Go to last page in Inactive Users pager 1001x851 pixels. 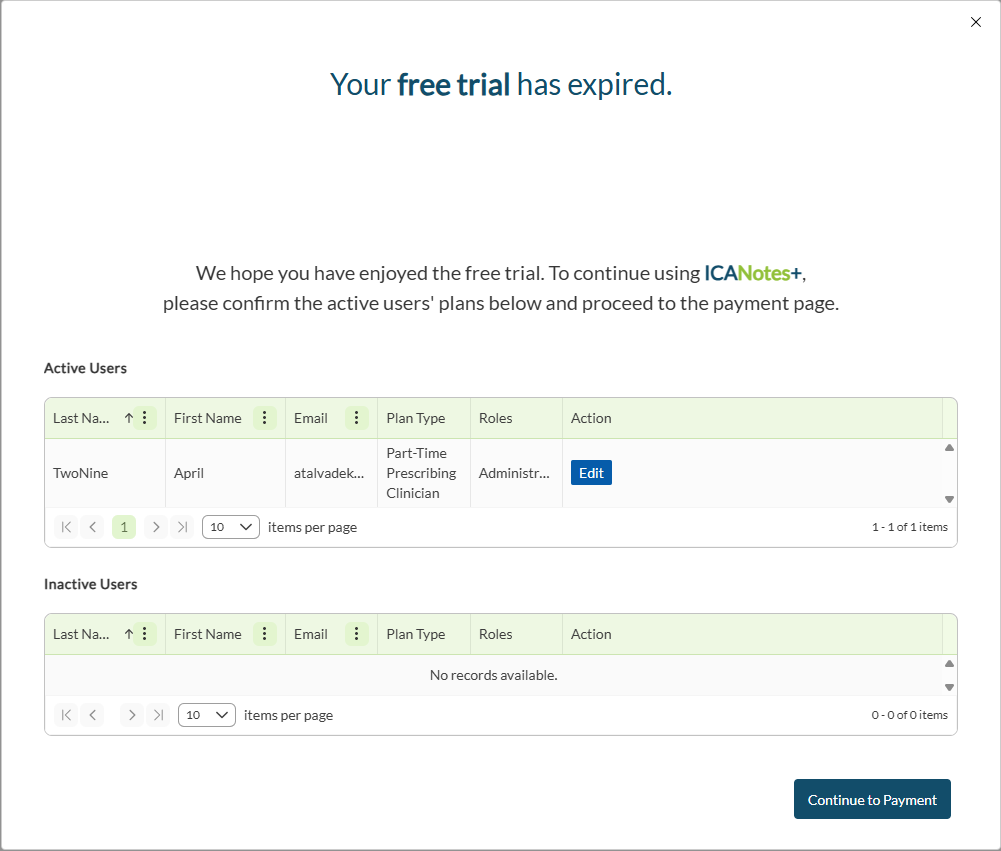click(x=158, y=715)
